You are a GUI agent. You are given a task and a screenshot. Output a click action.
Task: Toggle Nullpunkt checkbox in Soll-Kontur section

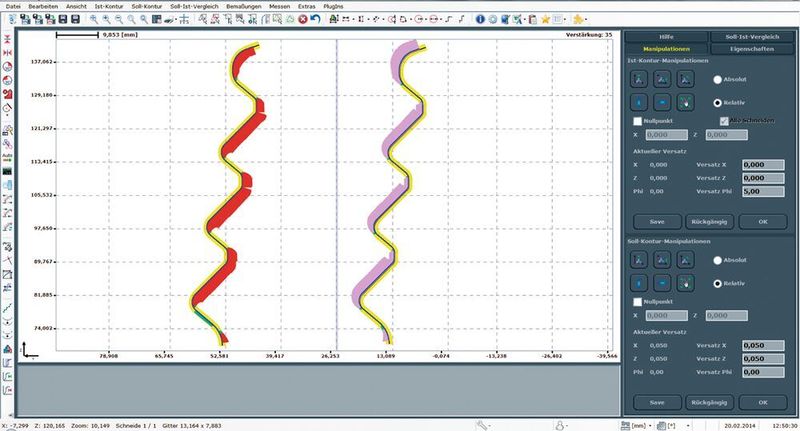pos(637,302)
